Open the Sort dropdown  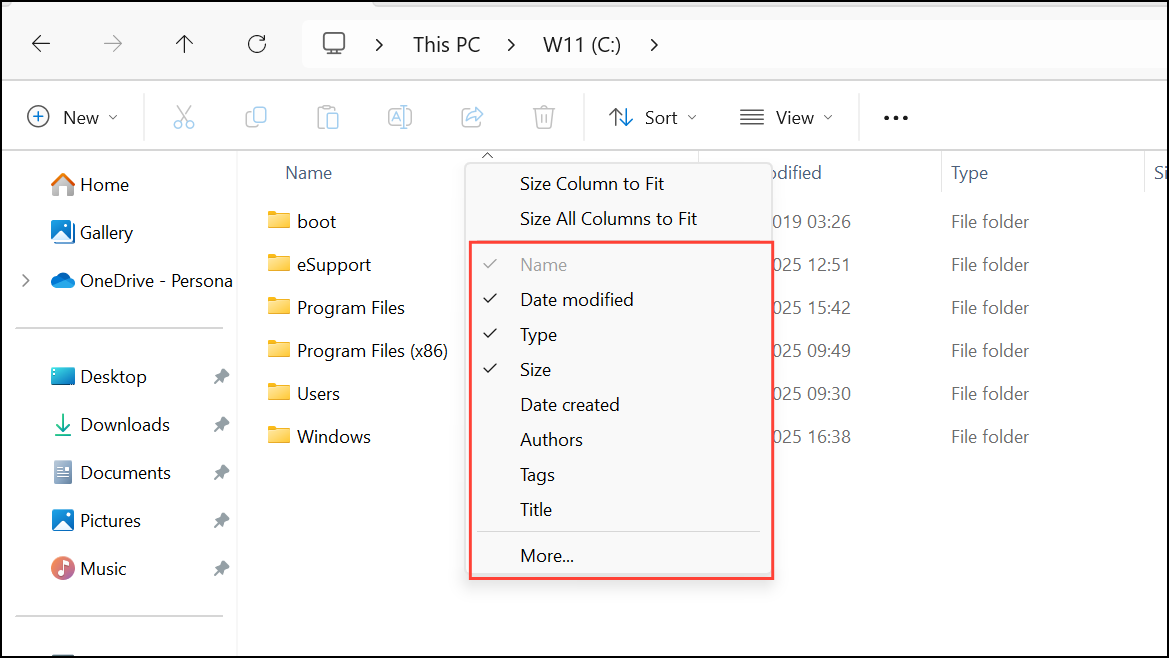click(652, 117)
